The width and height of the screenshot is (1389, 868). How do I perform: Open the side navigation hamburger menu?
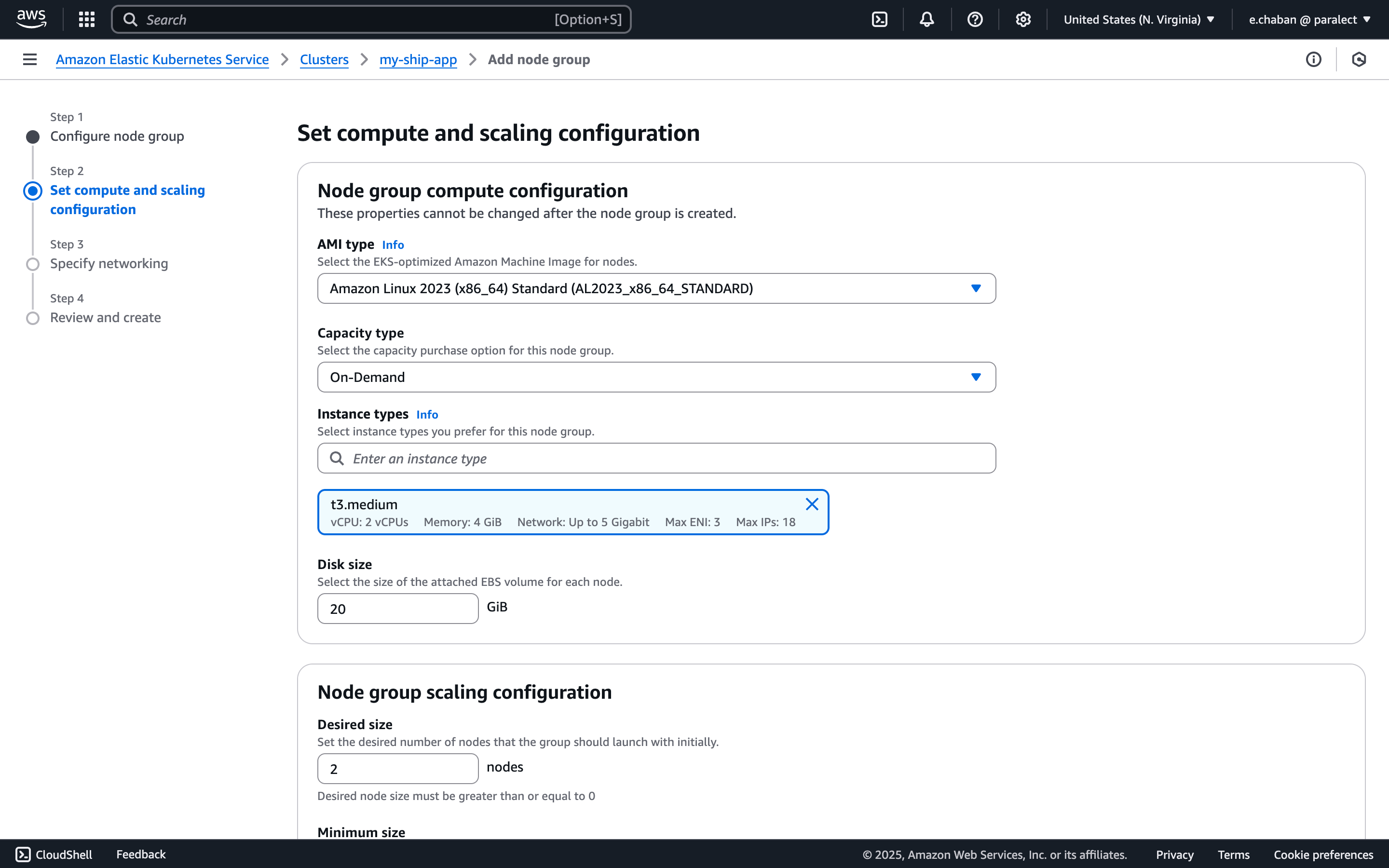pos(29,59)
